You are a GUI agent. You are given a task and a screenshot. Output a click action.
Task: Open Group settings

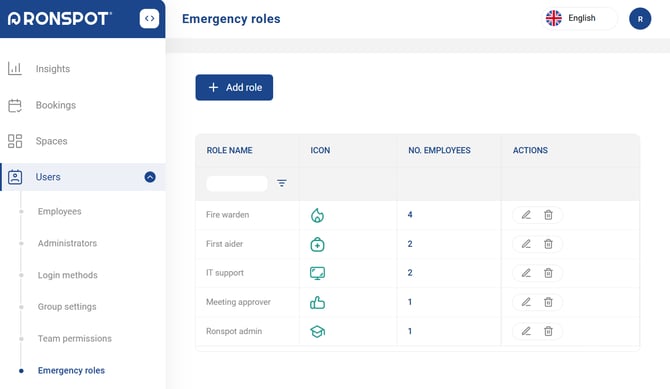(67, 307)
